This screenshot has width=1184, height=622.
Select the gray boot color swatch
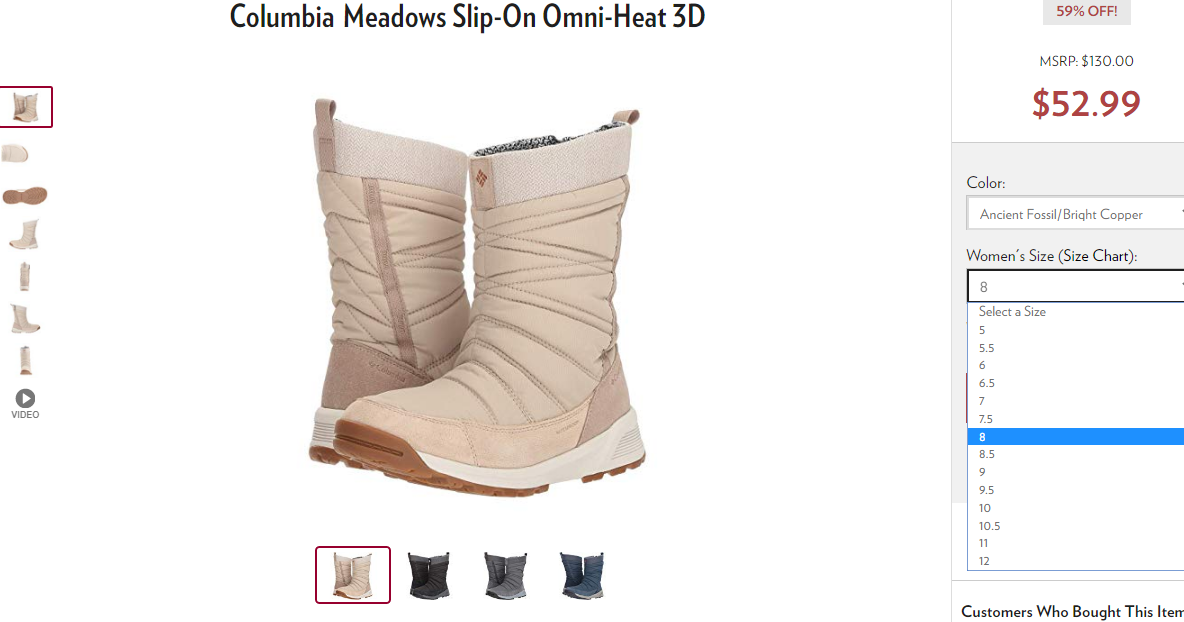point(505,575)
